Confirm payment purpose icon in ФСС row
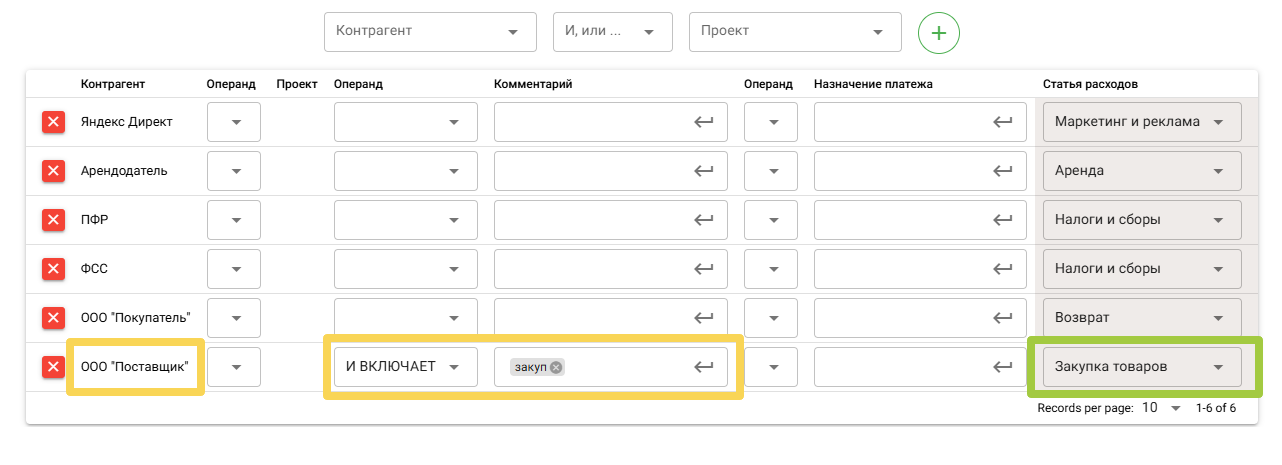The width and height of the screenshot is (1282, 465). [x=1003, y=269]
